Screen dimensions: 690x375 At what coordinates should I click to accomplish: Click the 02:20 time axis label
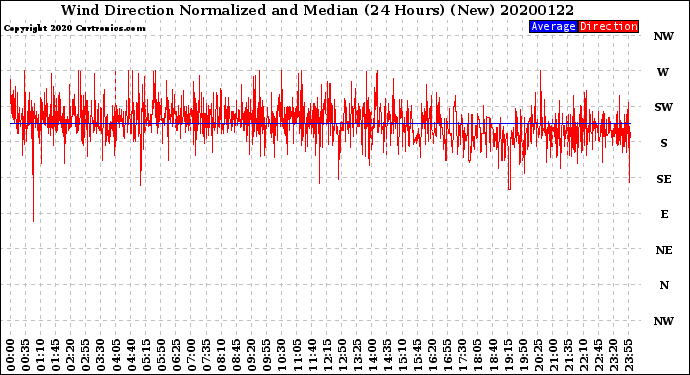coord(71,355)
